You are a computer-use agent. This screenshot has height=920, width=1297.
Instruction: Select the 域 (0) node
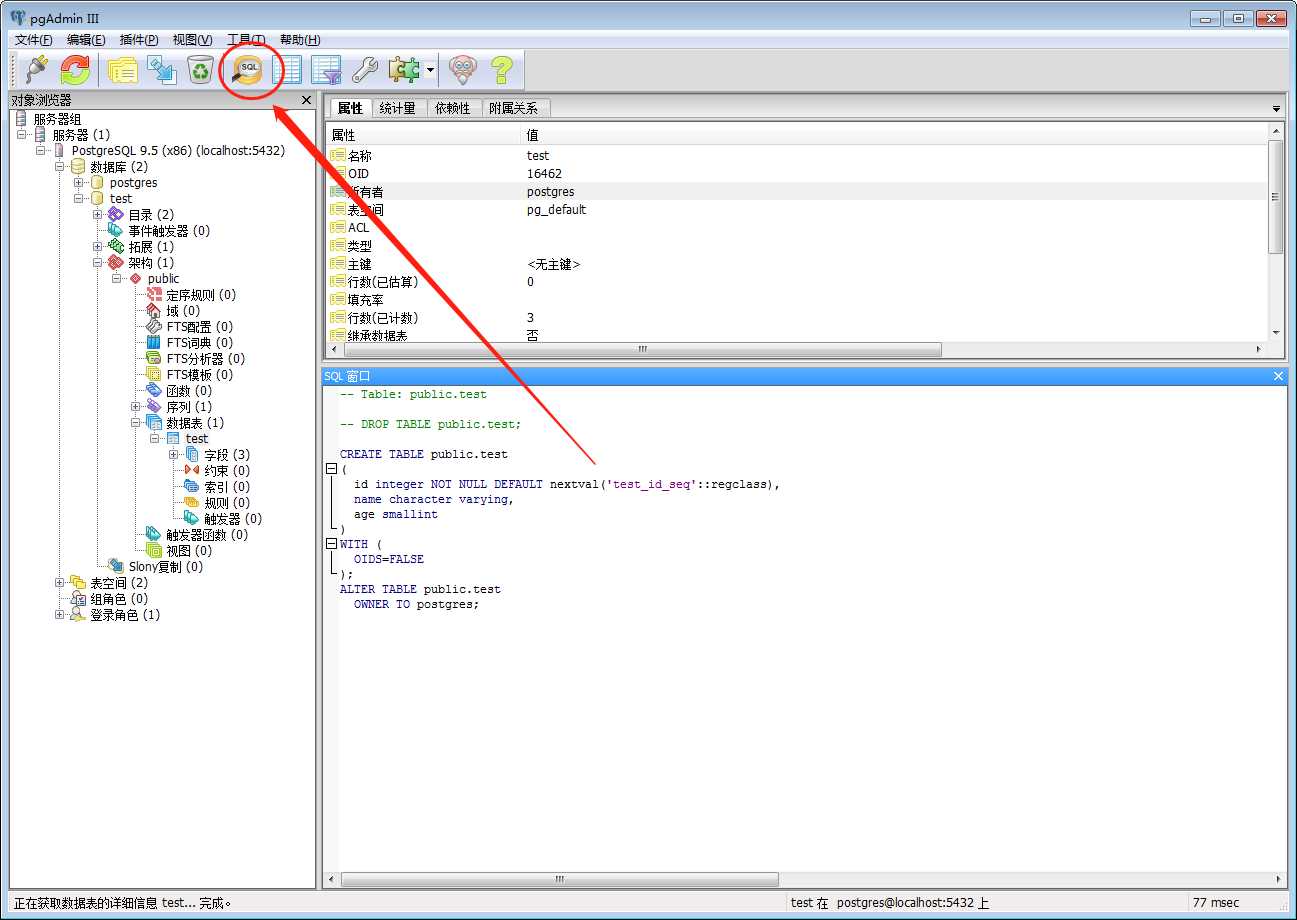(183, 311)
